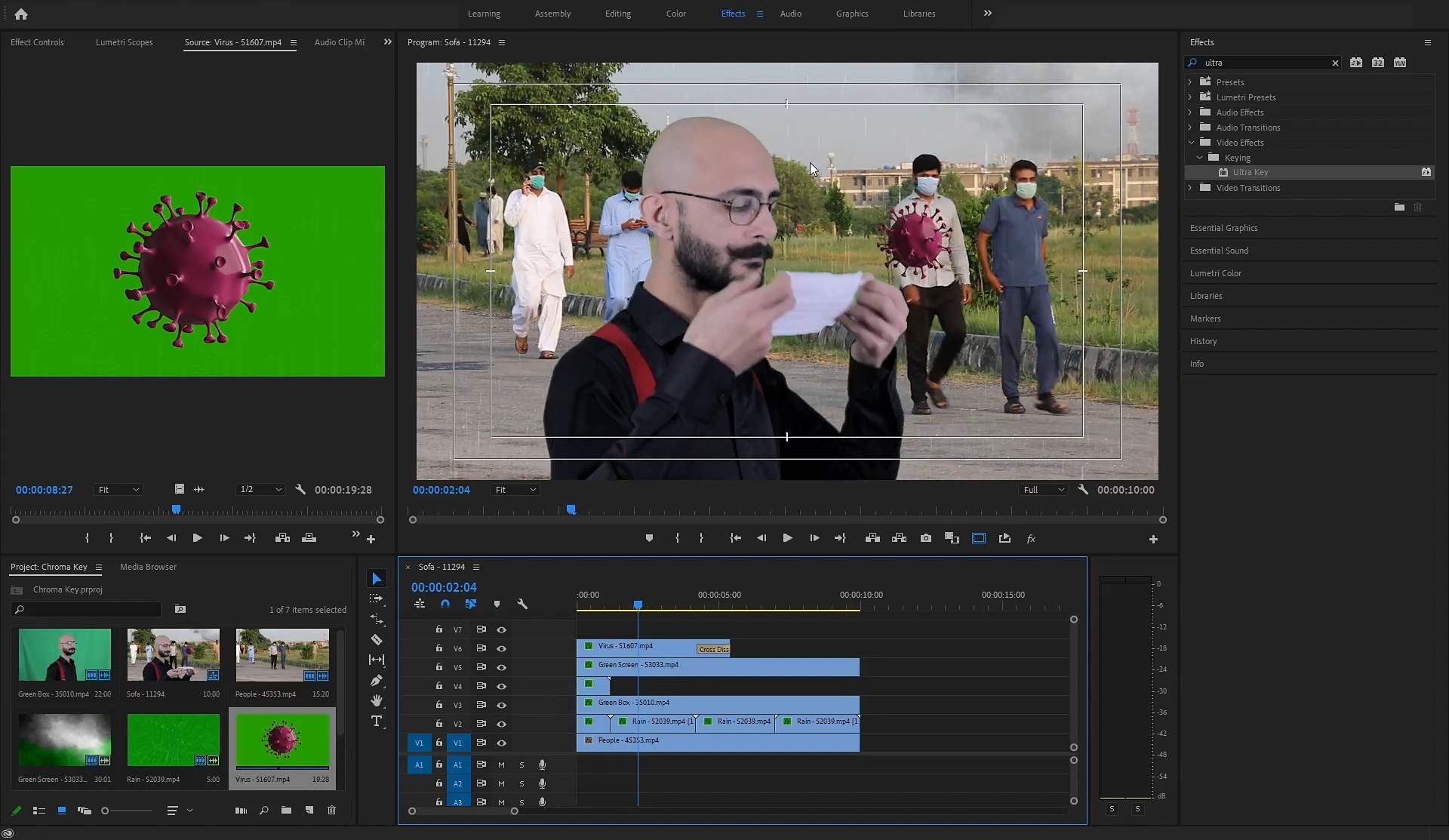Toggle Snap in the timeline
Screen dimensions: 1449x840
(x=445, y=604)
